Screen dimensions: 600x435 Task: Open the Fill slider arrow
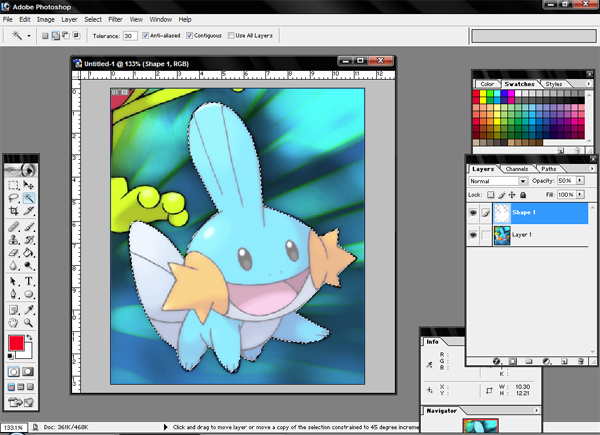click(x=580, y=194)
